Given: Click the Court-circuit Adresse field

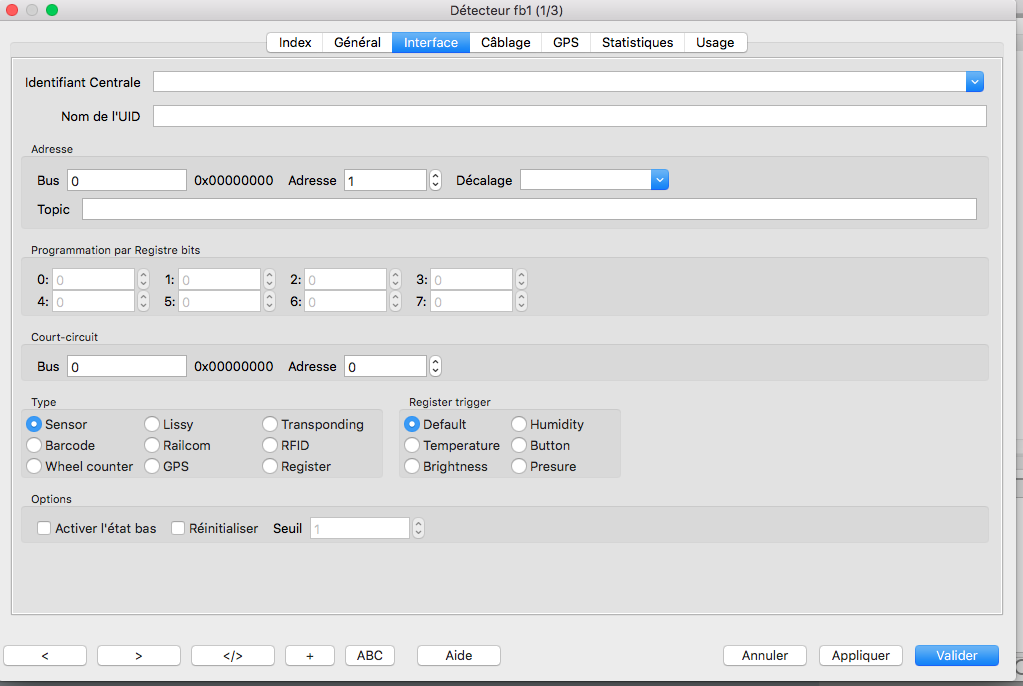Looking at the screenshot, I should point(386,367).
